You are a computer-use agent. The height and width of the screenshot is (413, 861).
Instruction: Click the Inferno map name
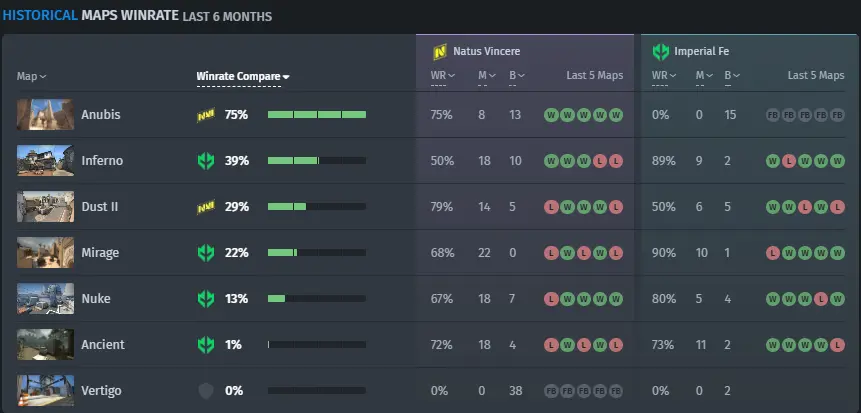[x=102, y=161]
